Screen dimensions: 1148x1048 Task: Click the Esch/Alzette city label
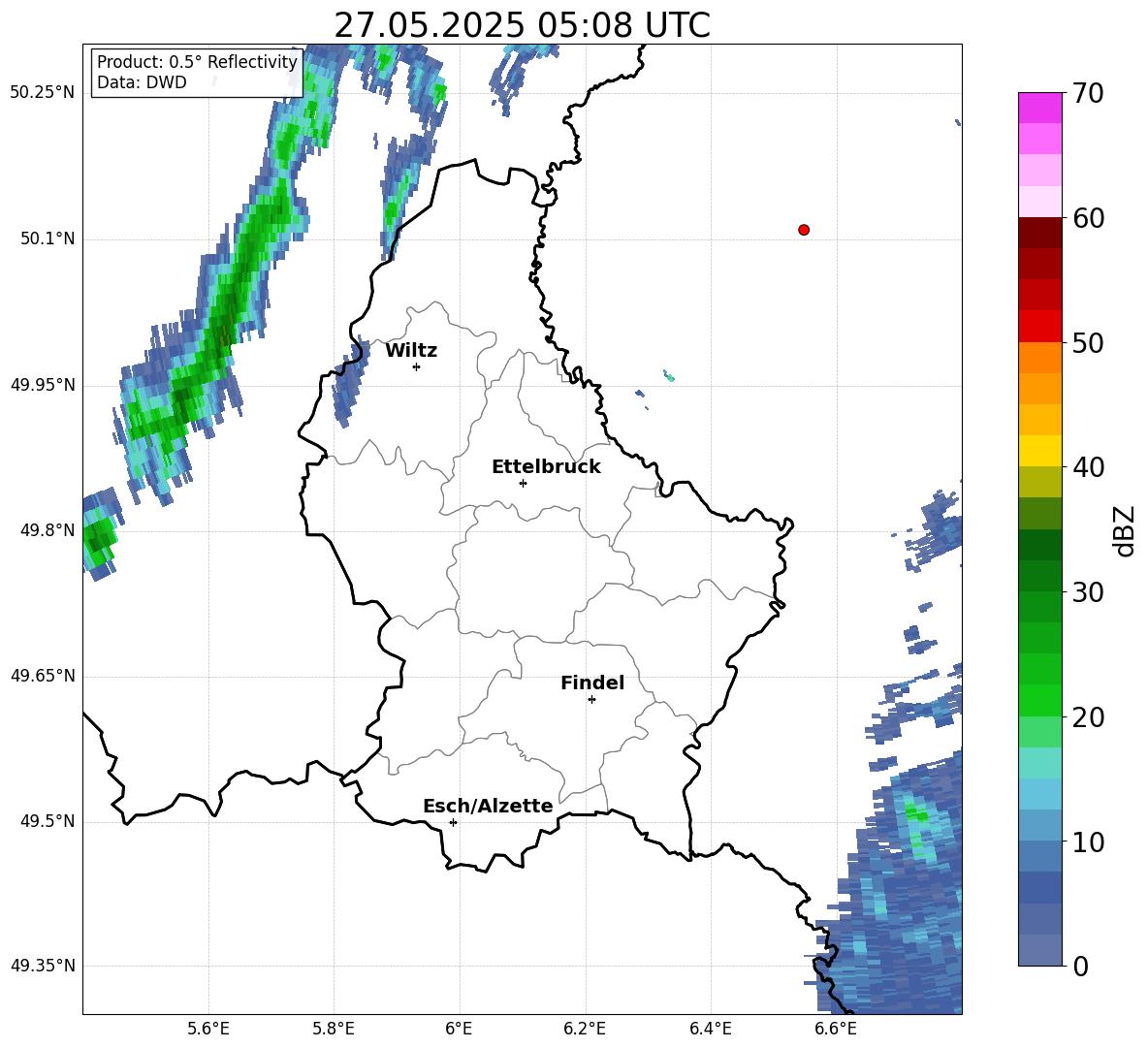point(488,806)
